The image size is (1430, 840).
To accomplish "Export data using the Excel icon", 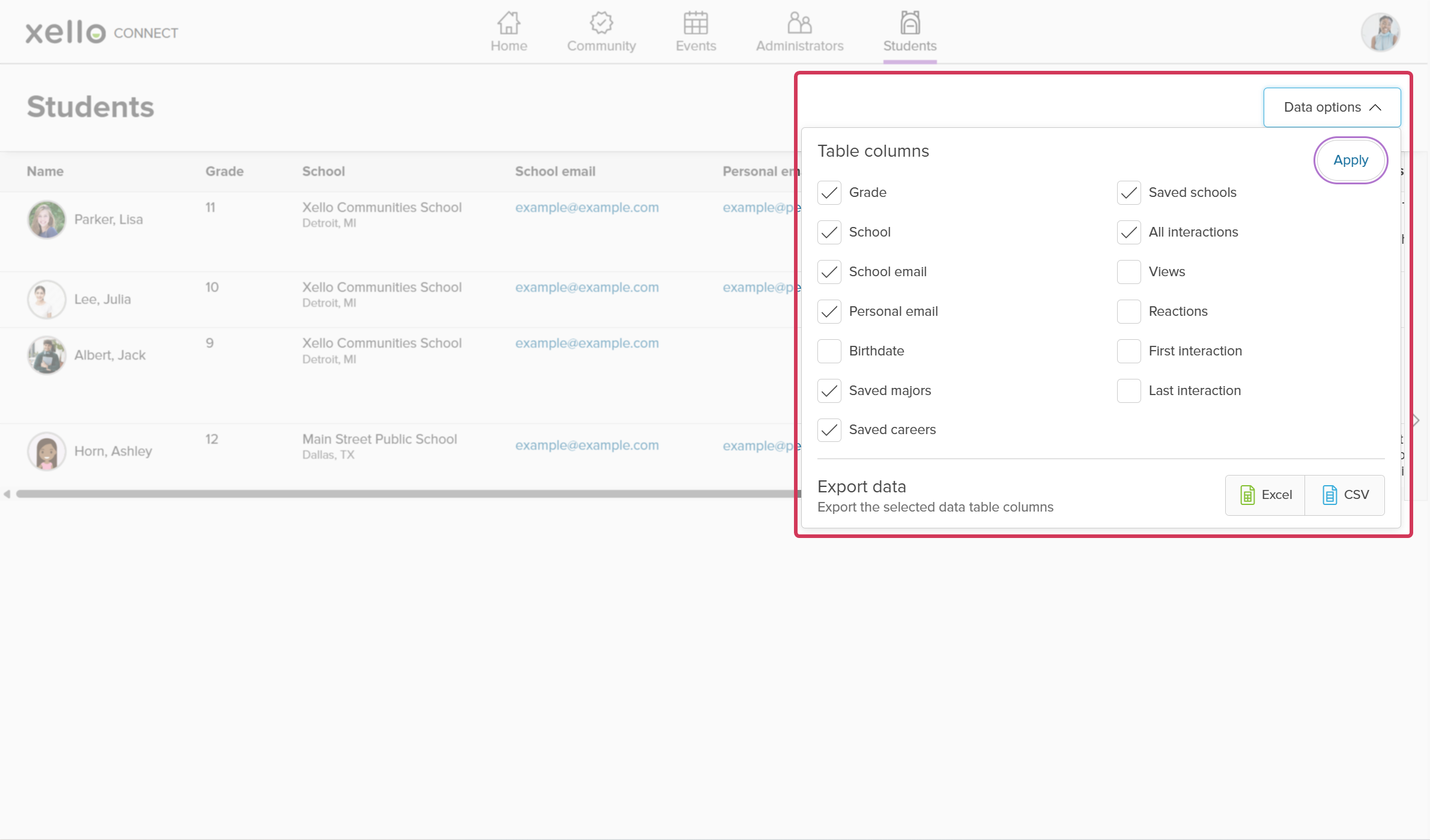I will (x=1265, y=495).
